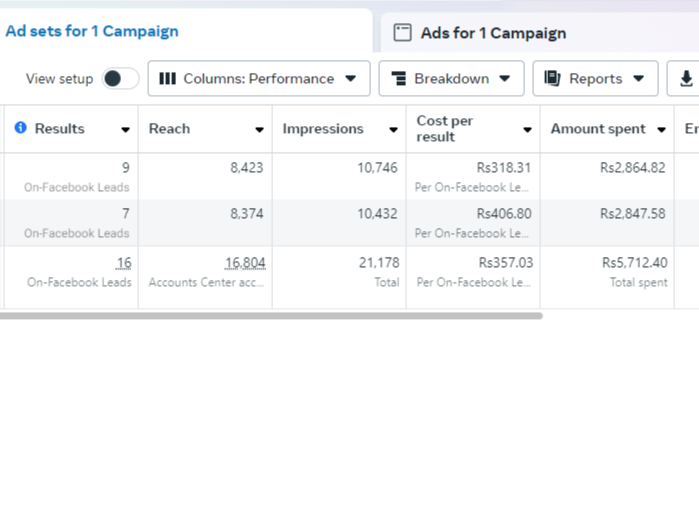Toggle the View setup switch
Image resolution: width=699 pixels, height=524 pixels.
click(120, 79)
